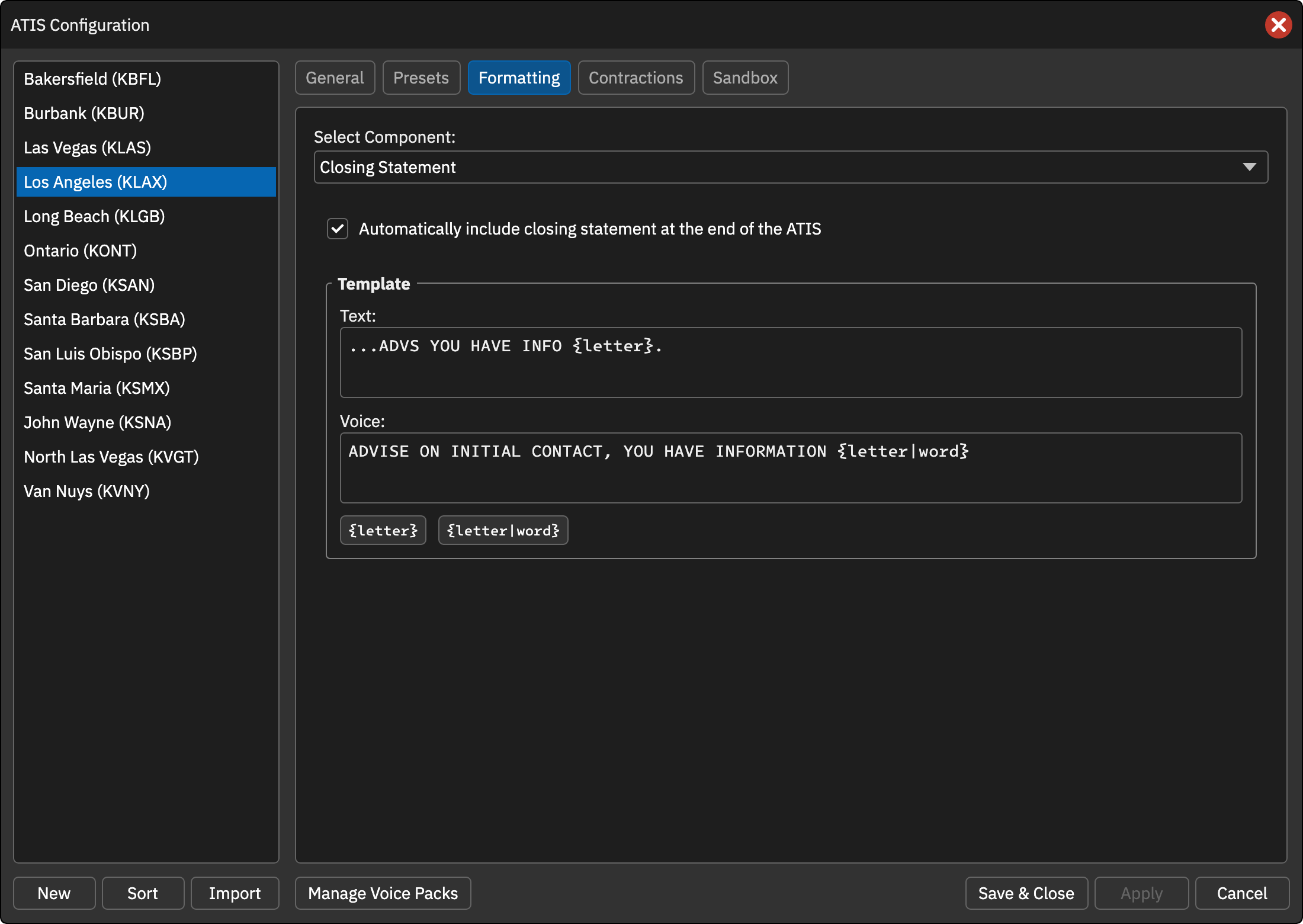The height and width of the screenshot is (924, 1303).
Task: Open the Contractions tab
Action: [636, 78]
